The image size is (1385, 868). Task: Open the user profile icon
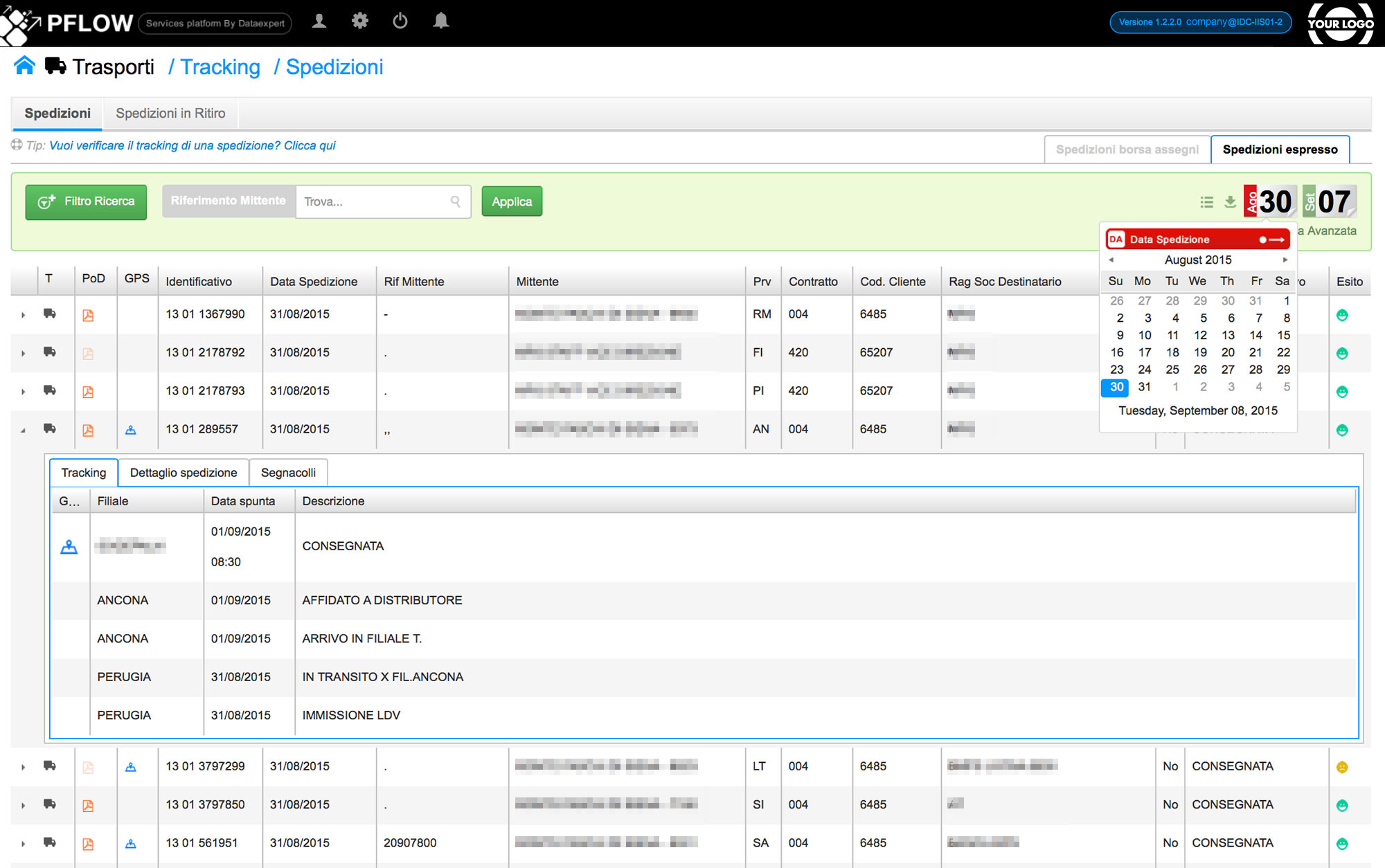coord(319,21)
